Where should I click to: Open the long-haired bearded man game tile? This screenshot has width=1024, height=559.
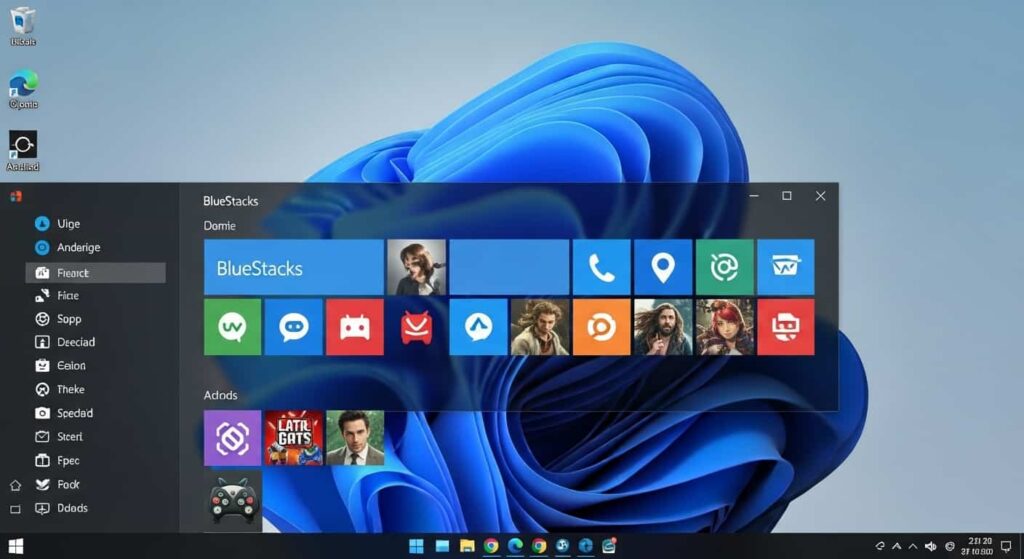pyautogui.click(x=663, y=327)
